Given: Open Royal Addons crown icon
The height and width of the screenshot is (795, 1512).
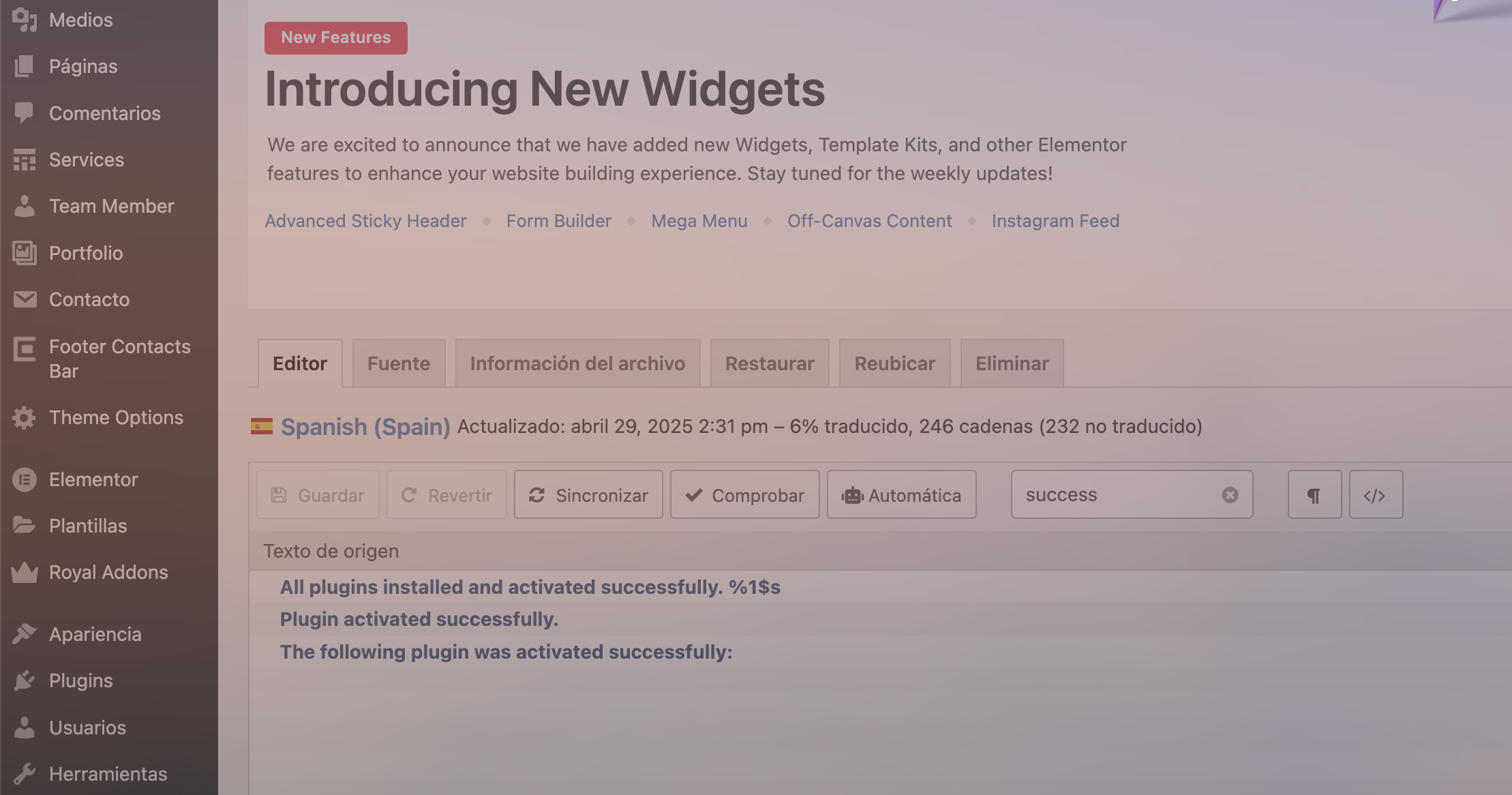Looking at the screenshot, I should (x=25, y=572).
